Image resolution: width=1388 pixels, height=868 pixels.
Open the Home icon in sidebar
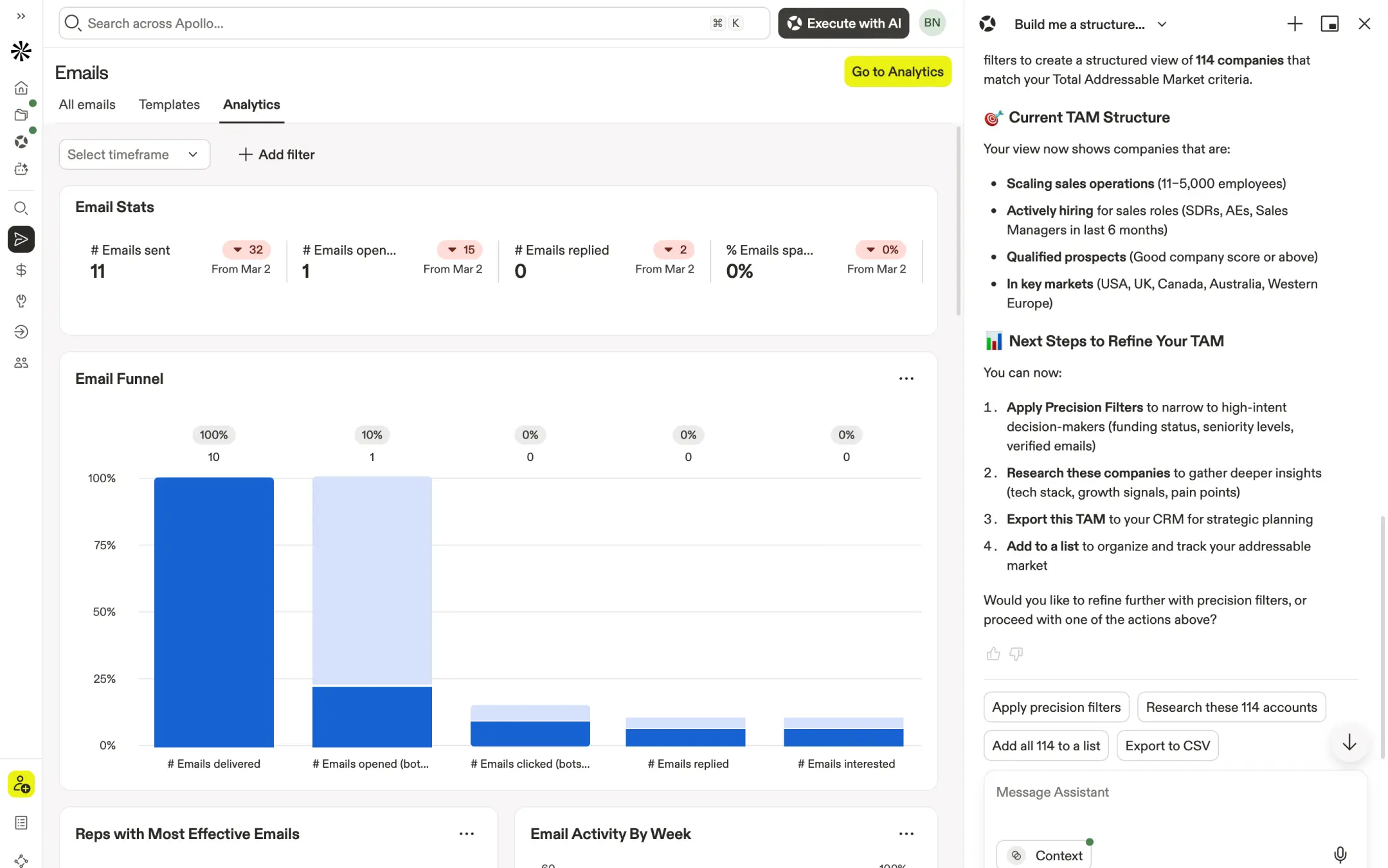pyautogui.click(x=21, y=87)
